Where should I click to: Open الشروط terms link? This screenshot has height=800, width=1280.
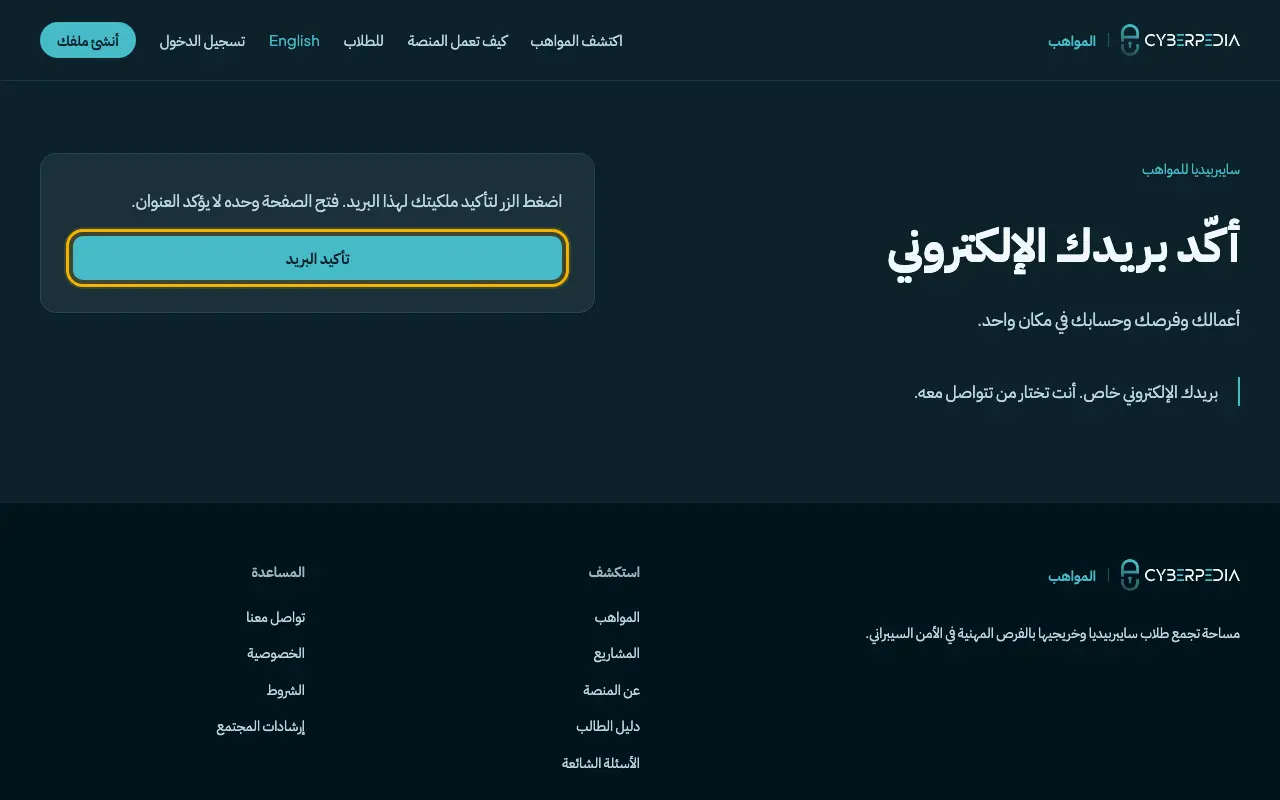(285, 691)
